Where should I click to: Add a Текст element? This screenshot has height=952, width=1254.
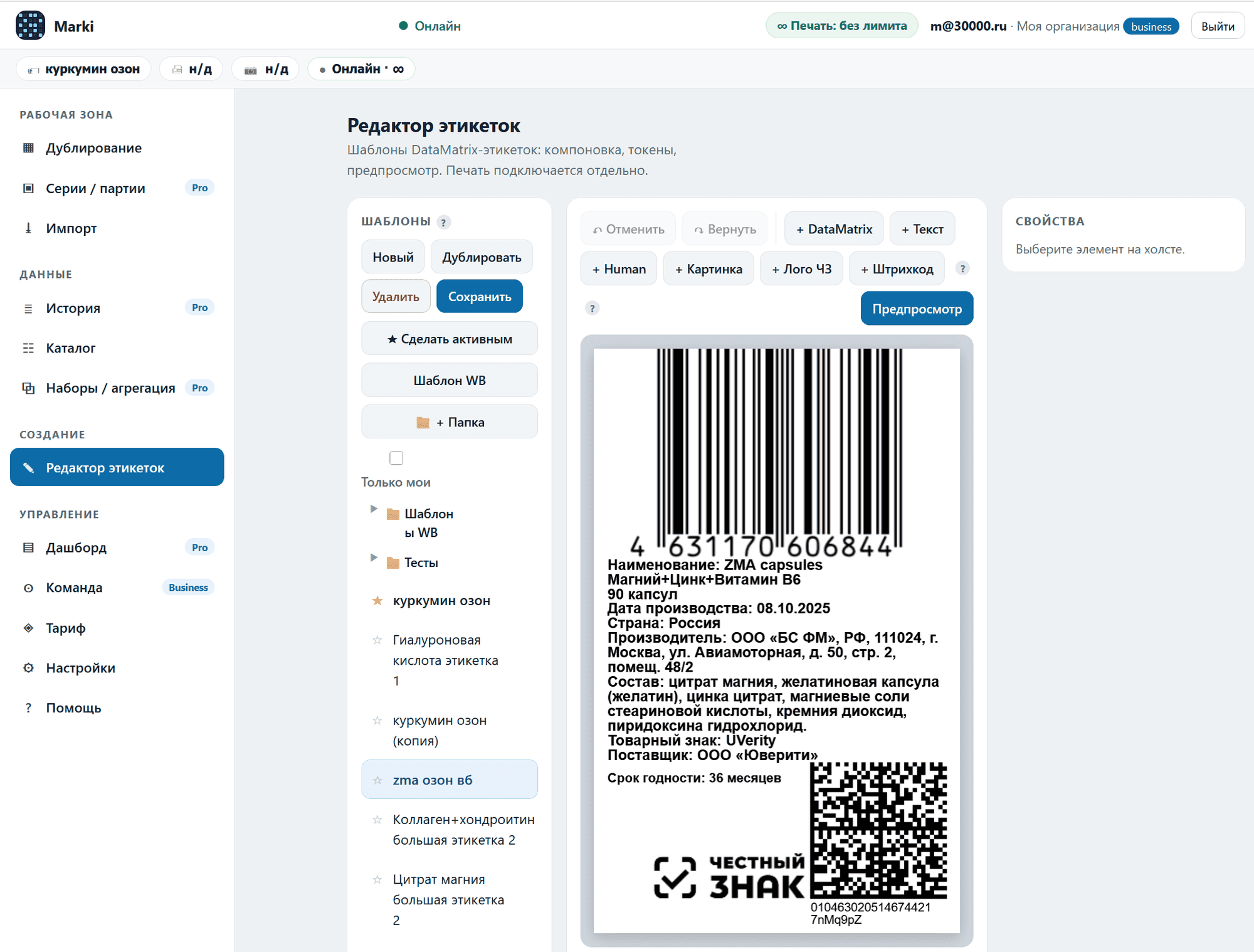[x=922, y=229]
